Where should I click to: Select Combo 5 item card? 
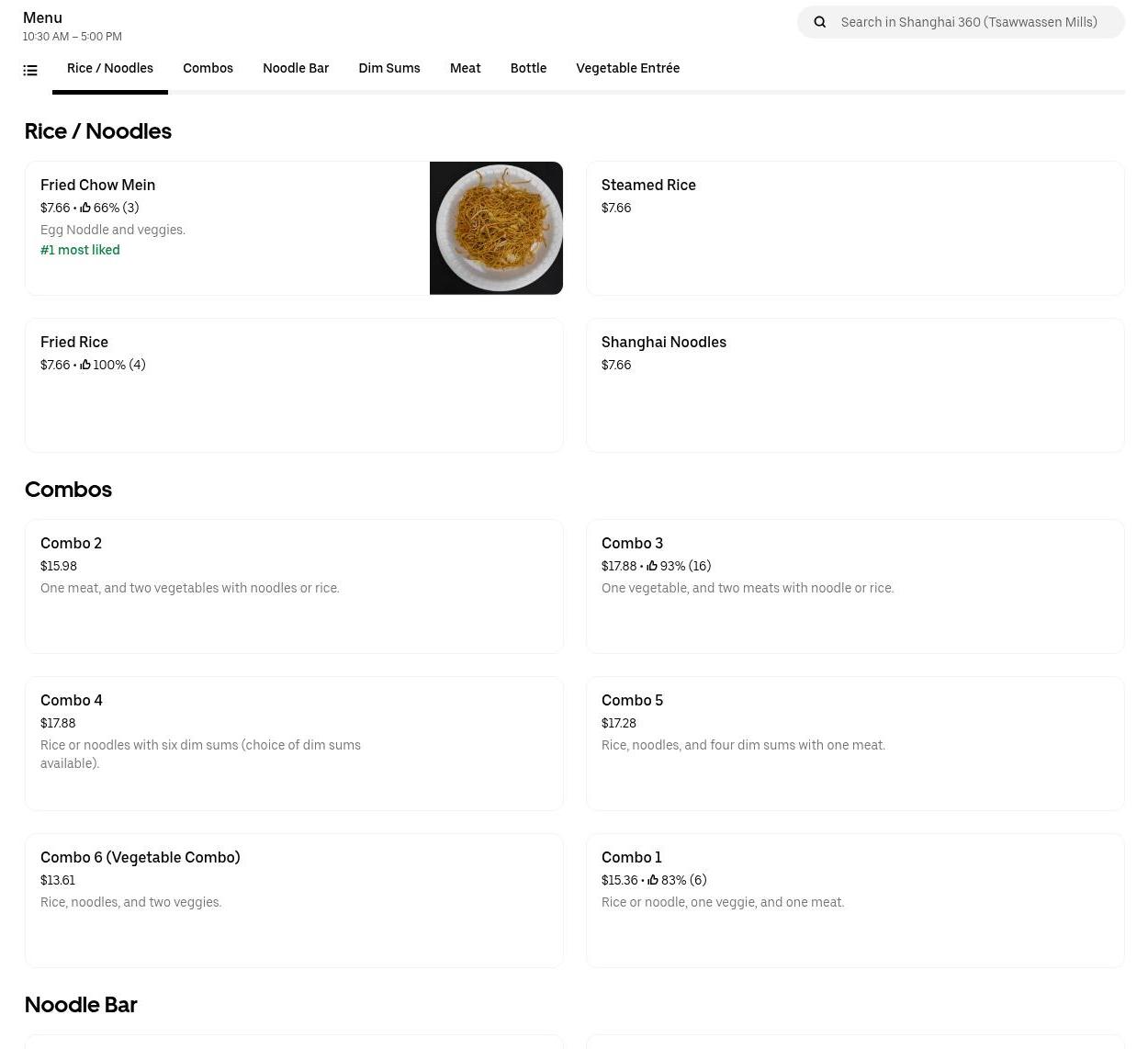pos(854,743)
